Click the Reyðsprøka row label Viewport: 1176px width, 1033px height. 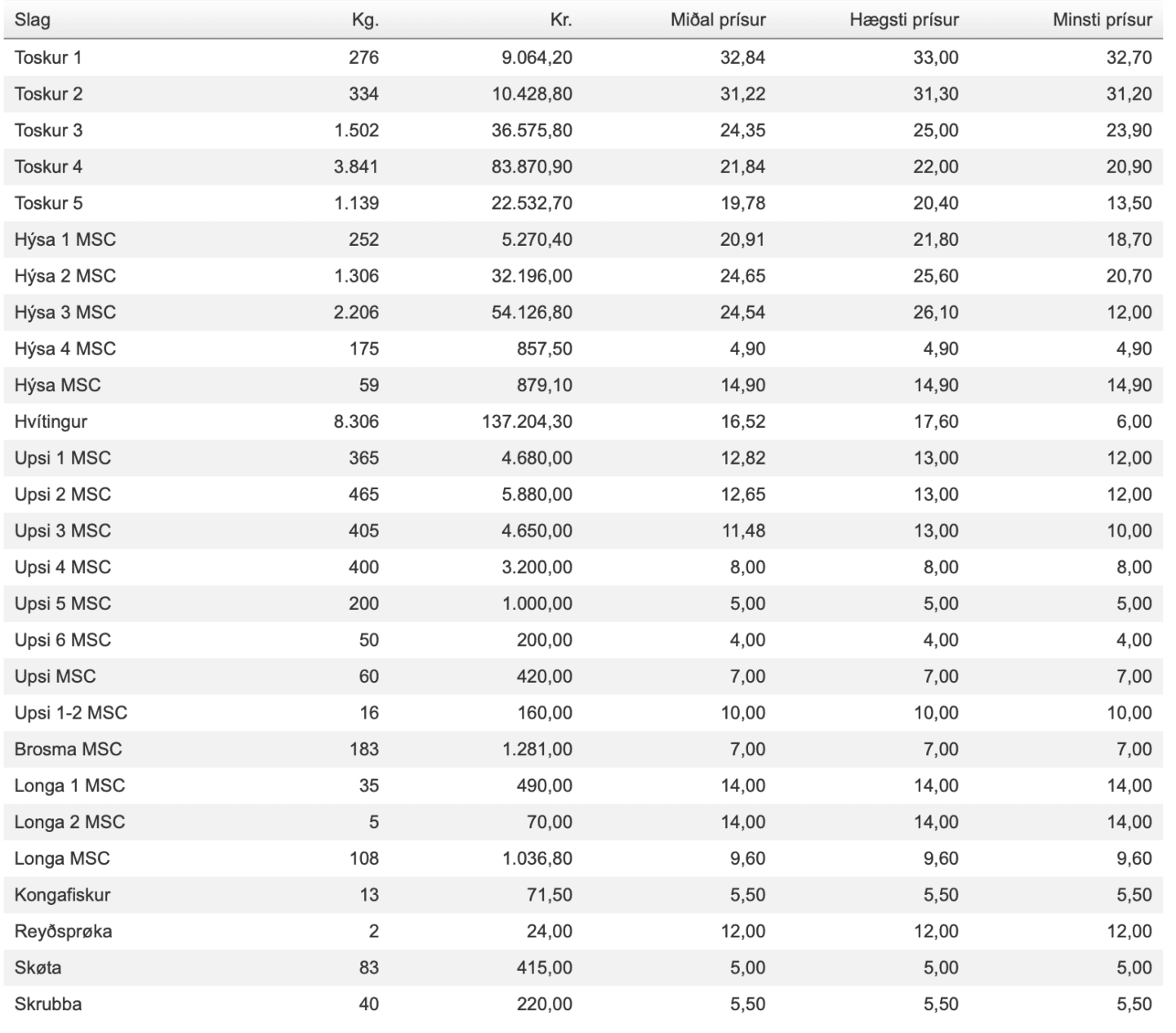click(x=63, y=931)
